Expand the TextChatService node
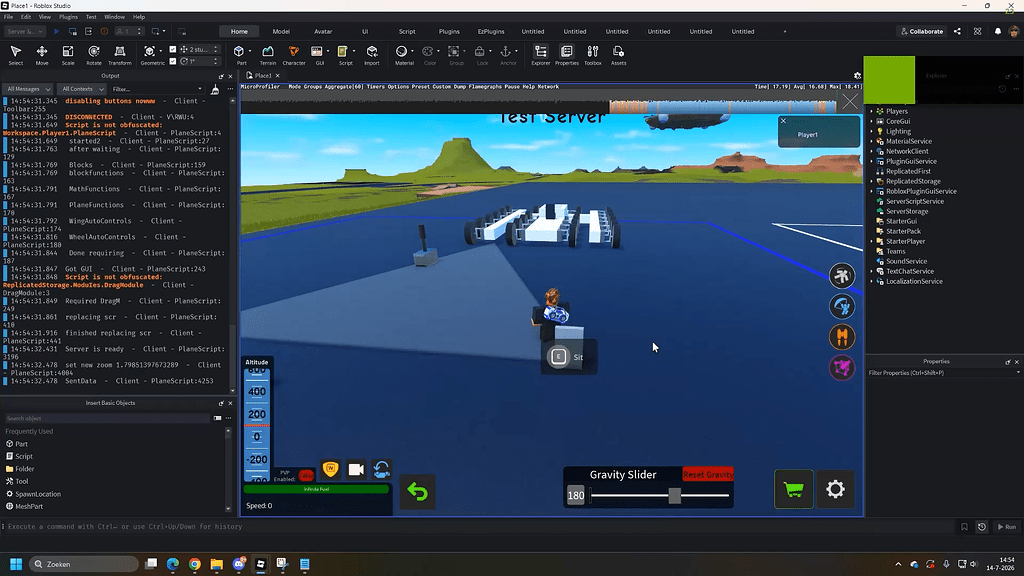 [x=871, y=271]
